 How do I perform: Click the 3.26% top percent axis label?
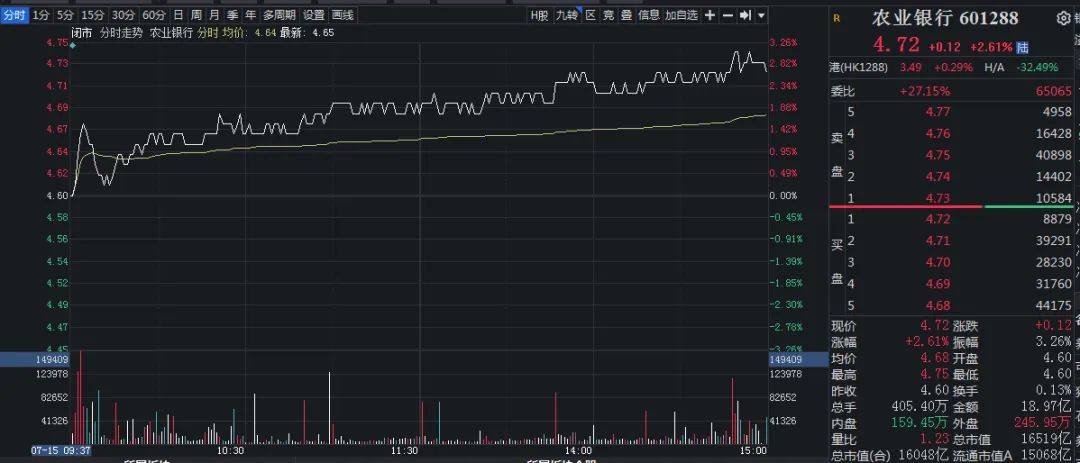pyautogui.click(x=784, y=42)
